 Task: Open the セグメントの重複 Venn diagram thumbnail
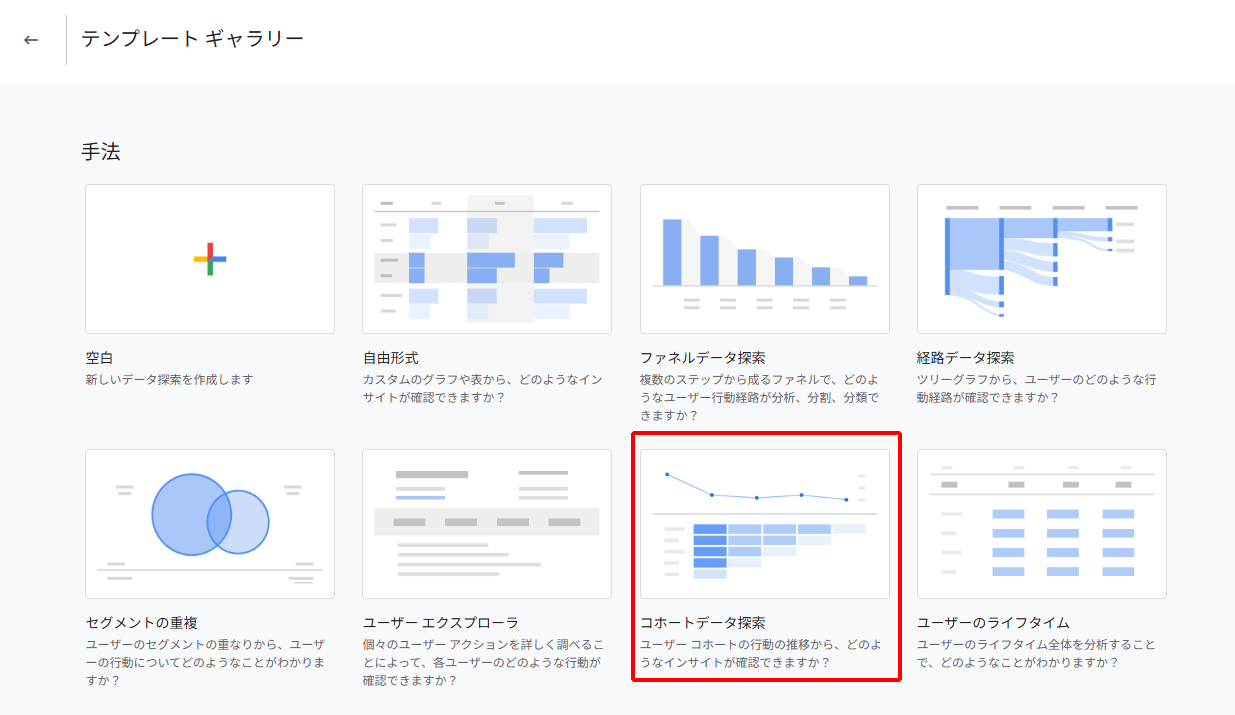click(210, 524)
